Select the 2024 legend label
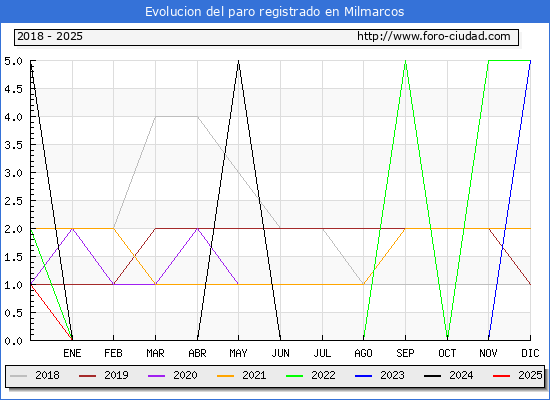The image size is (550, 400). 461,375
